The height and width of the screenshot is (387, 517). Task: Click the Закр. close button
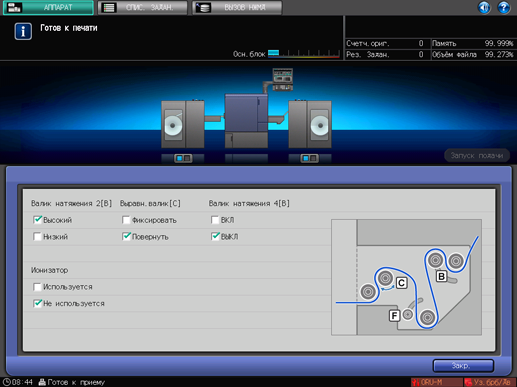pos(463,366)
